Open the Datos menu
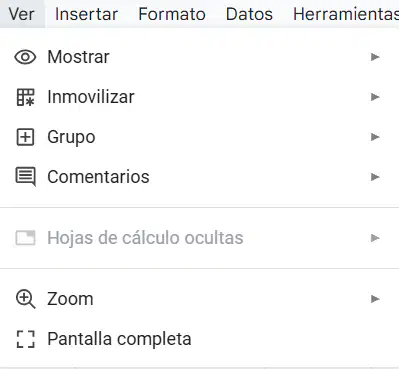Viewport: 399px width, 369px height. (x=249, y=14)
